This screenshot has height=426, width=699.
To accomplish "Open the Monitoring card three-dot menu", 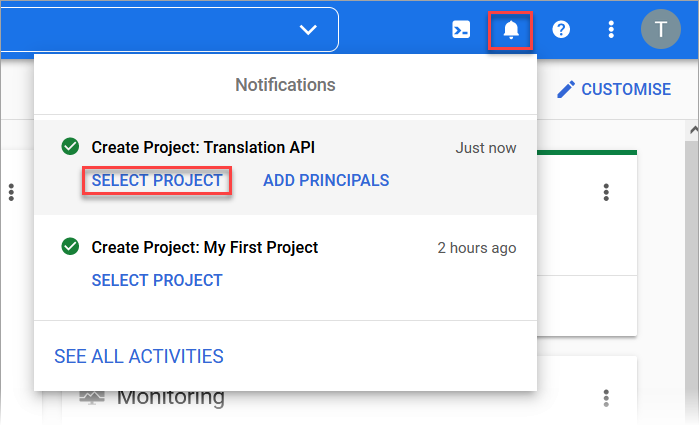I will point(606,398).
